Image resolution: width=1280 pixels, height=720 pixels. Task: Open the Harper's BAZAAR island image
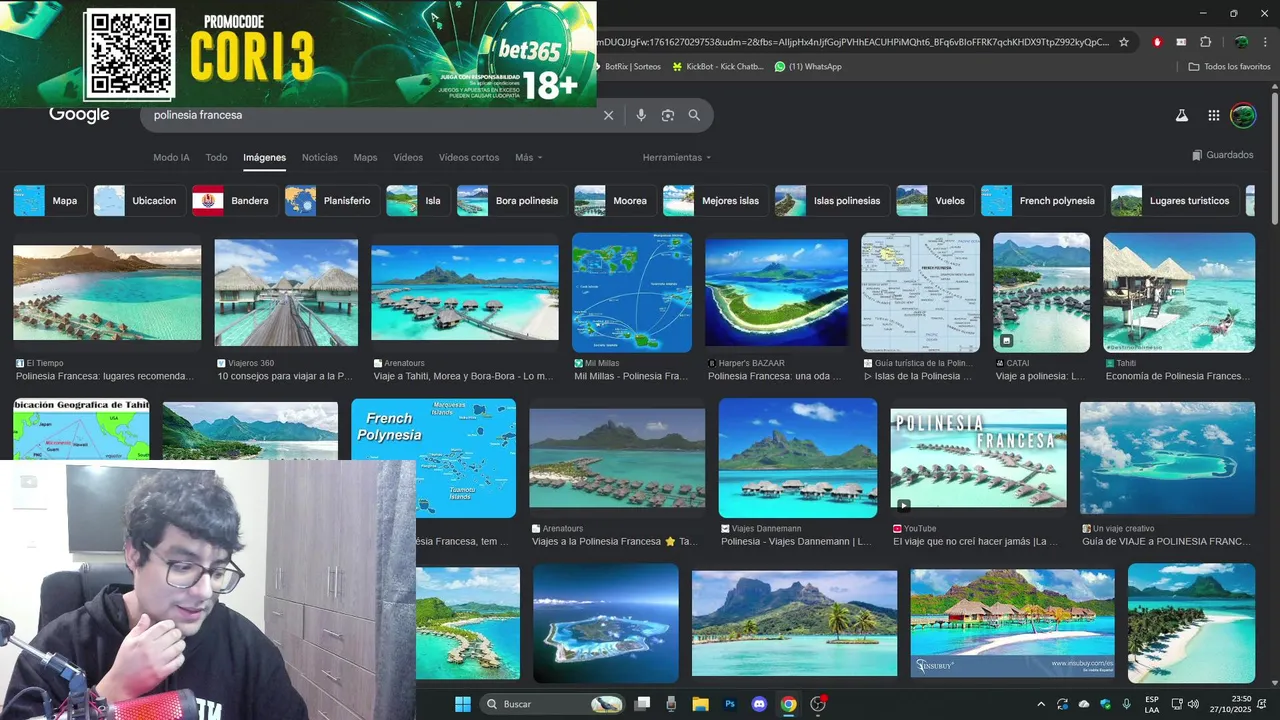click(776, 292)
